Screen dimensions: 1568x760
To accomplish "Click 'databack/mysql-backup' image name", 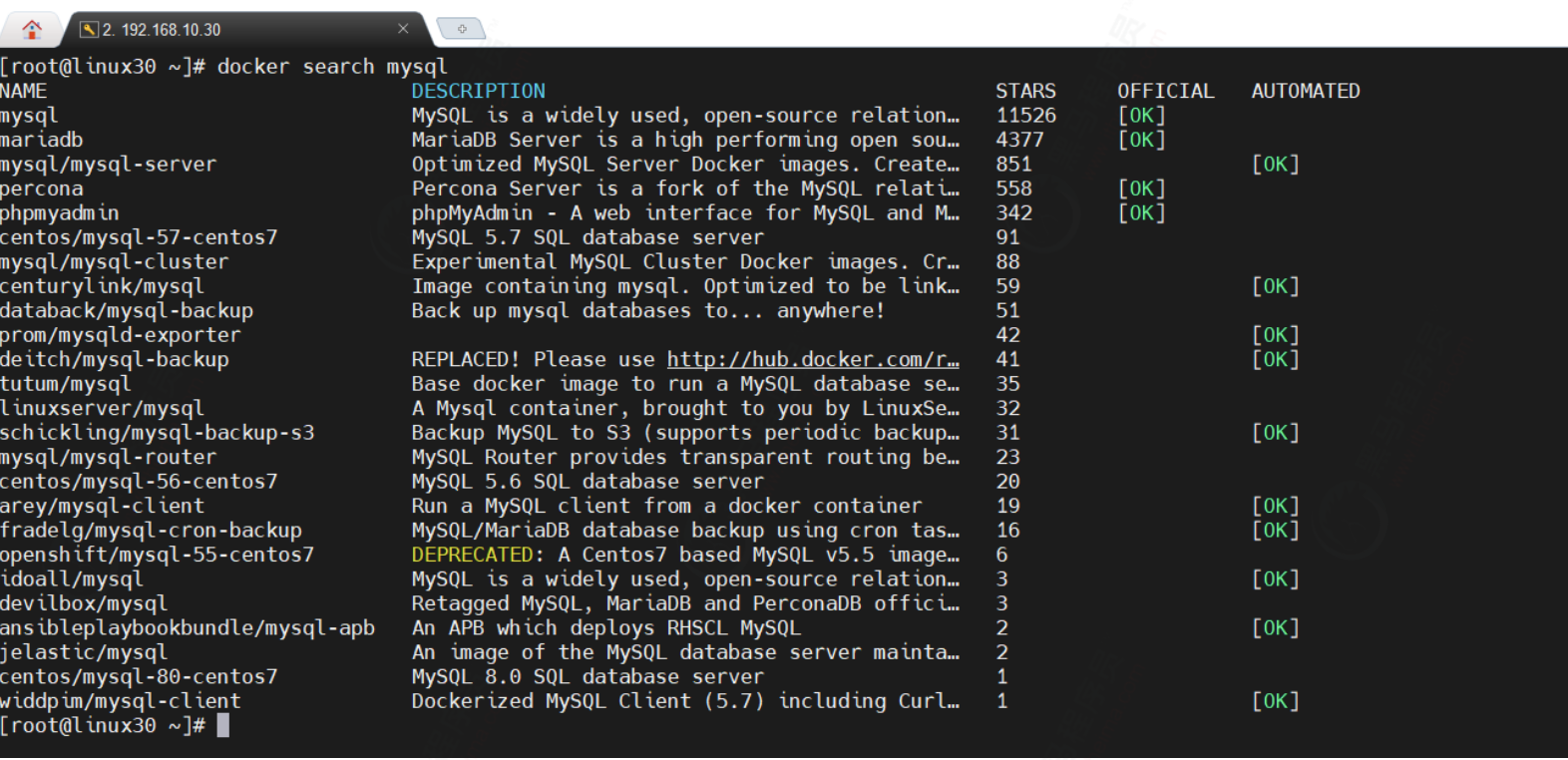I will [x=127, y=310].
